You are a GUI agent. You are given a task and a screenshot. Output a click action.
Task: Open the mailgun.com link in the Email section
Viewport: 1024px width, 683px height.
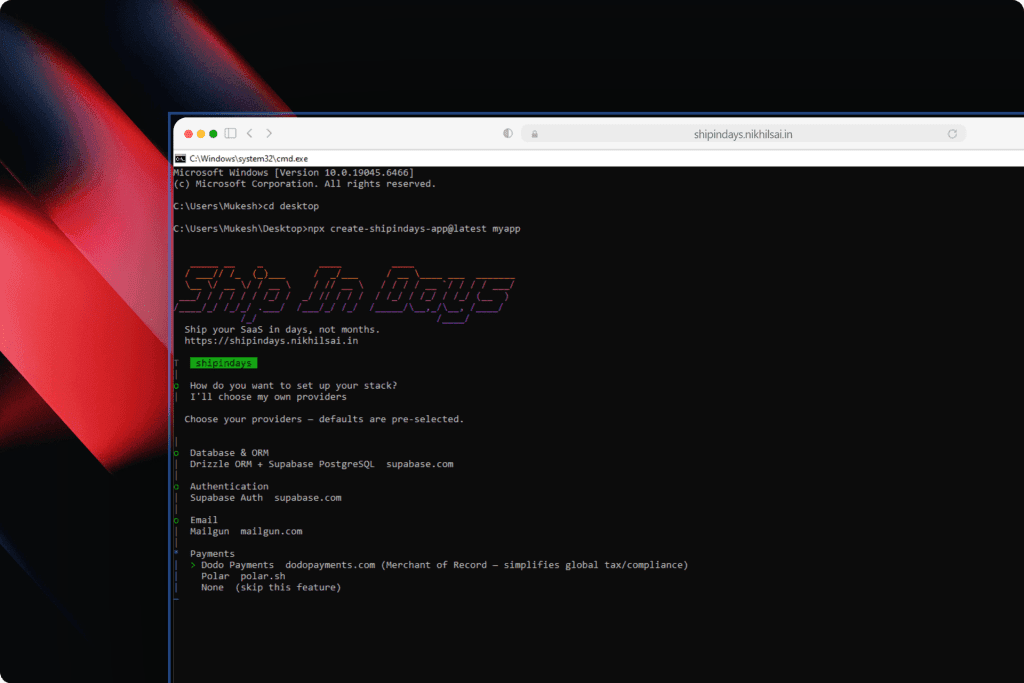point(271,531)
